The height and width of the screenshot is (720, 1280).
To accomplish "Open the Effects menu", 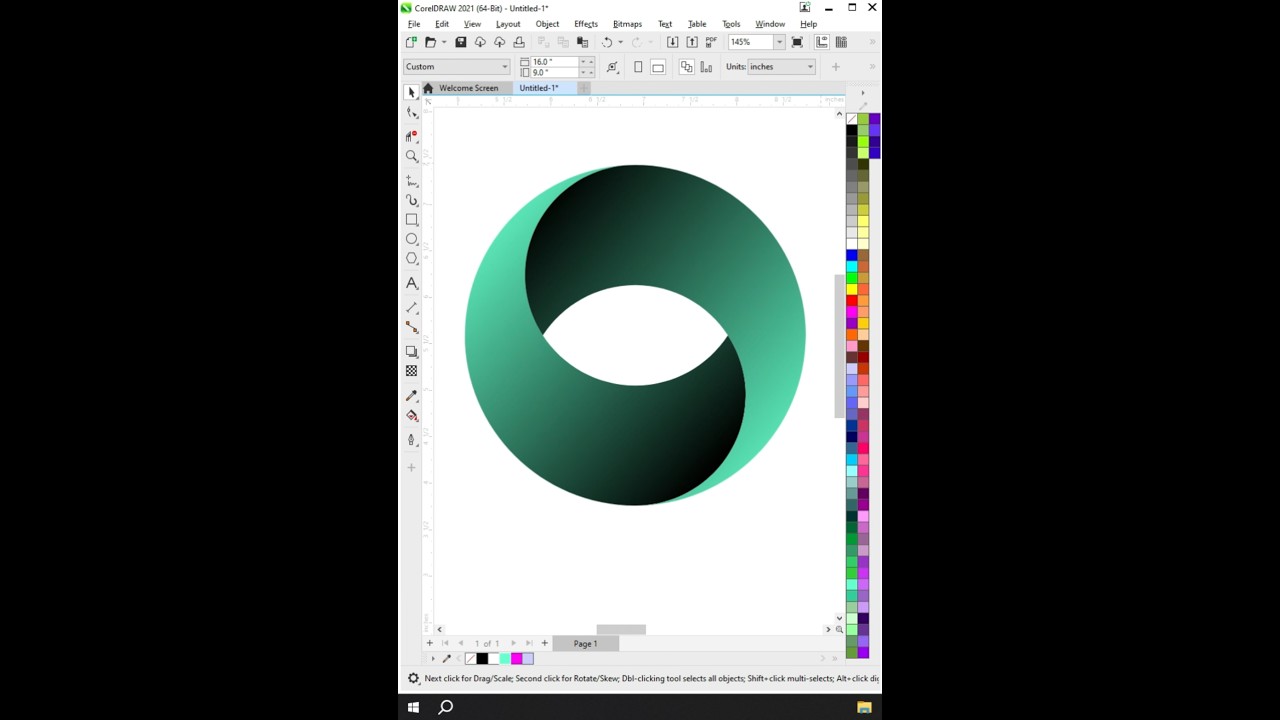I will coord(585,24).
